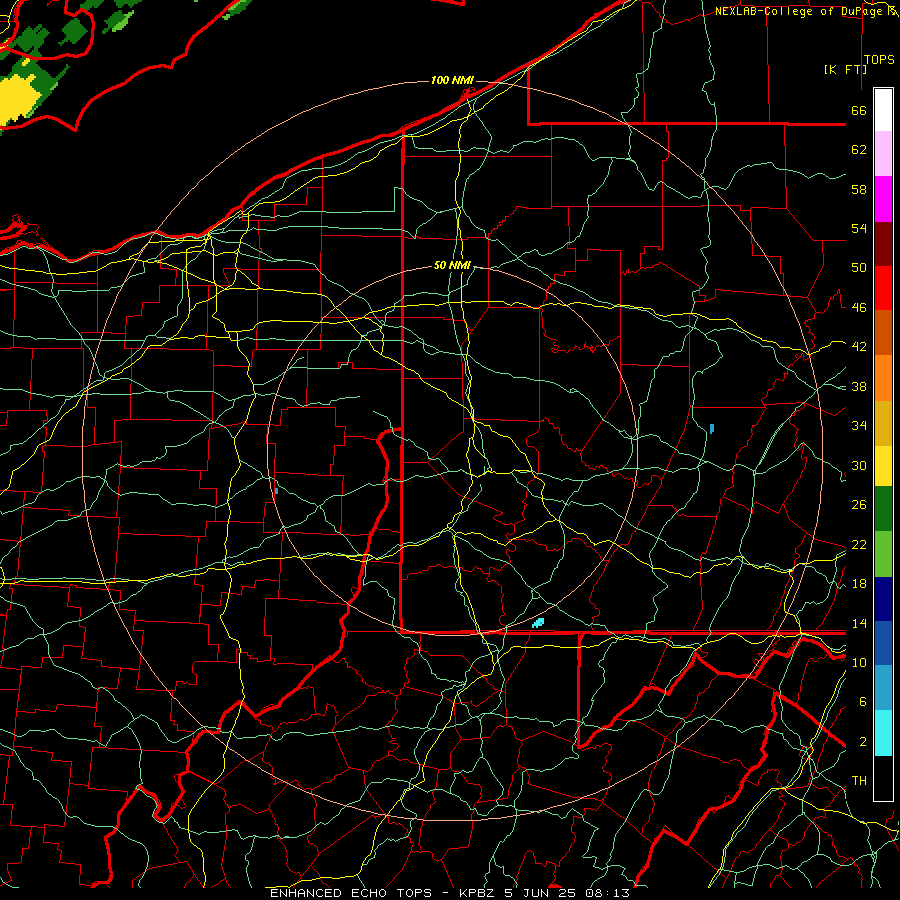Click the legend value 66
This screenshot has height=900, width=900.
pos(859,110)
